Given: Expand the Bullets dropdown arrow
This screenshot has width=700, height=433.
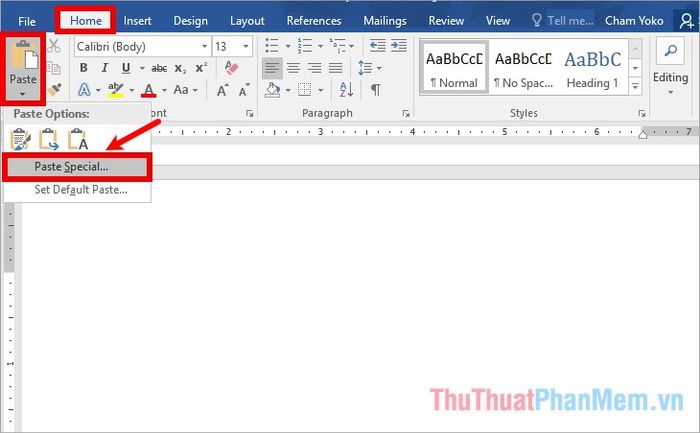Looking at the screenshot, I should [288, 46].
